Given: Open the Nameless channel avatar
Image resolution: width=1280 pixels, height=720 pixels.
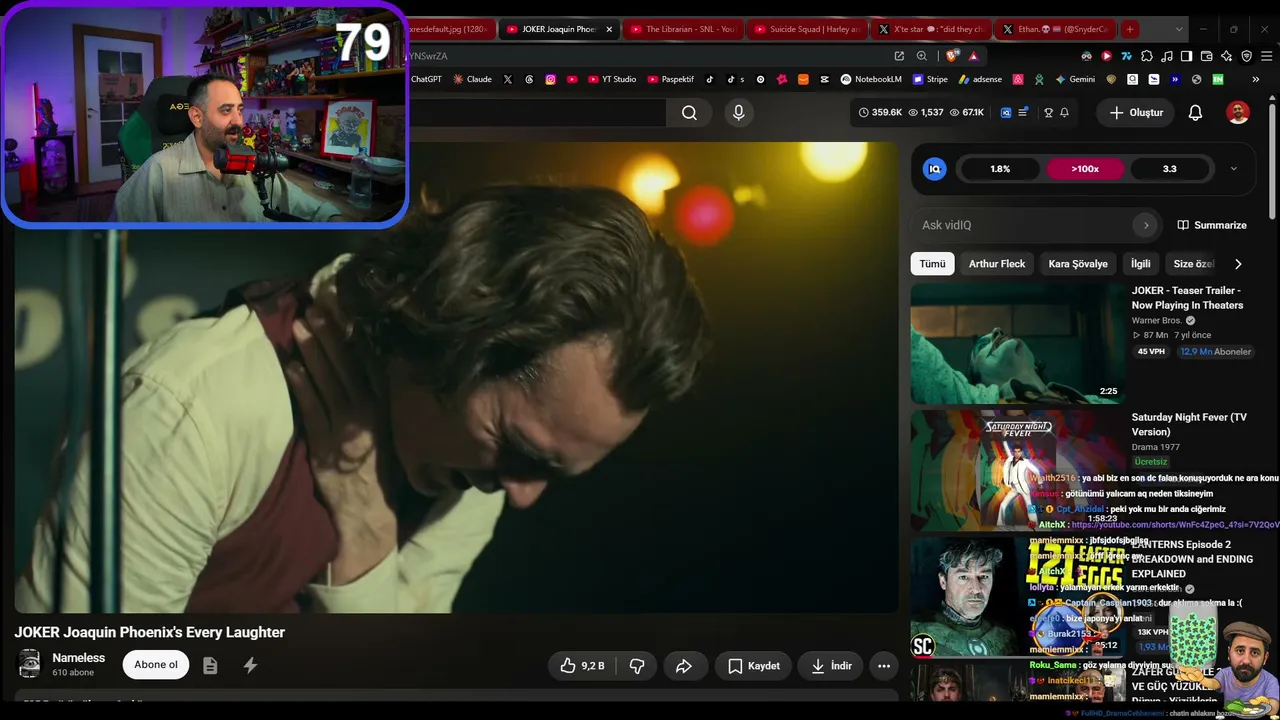Looking at the screenshot, I should click(30, 664).
